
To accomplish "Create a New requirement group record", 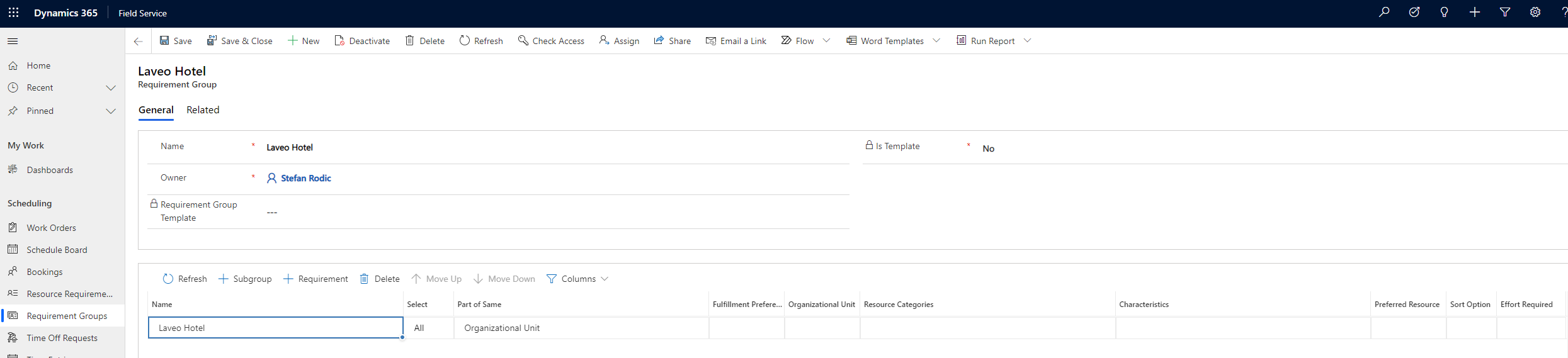I will click(304, 41).
